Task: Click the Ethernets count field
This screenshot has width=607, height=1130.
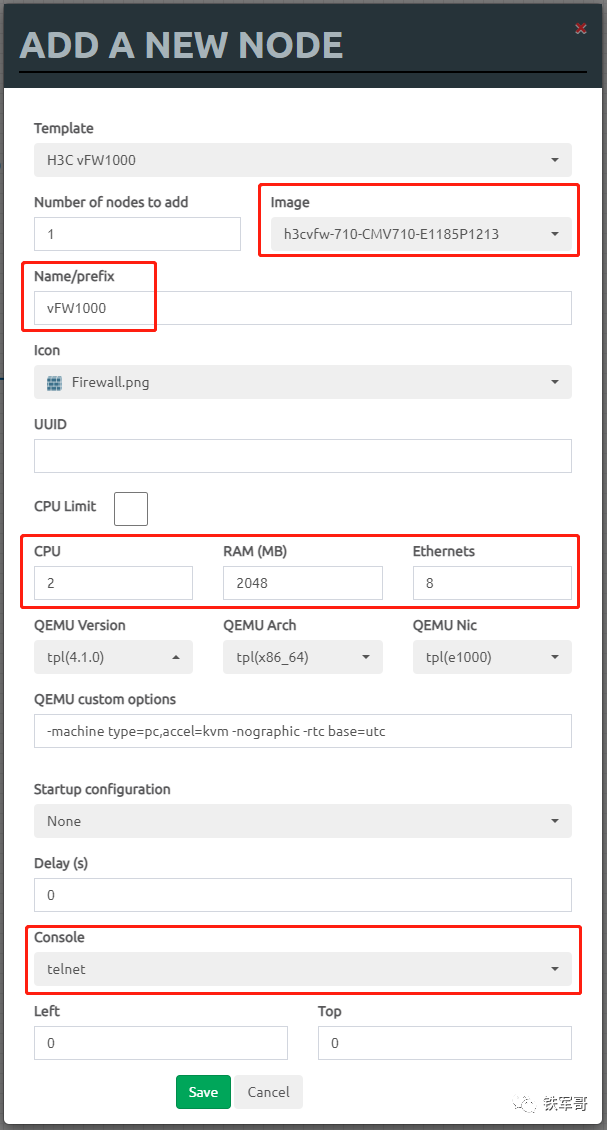Action: pos(492,583)
